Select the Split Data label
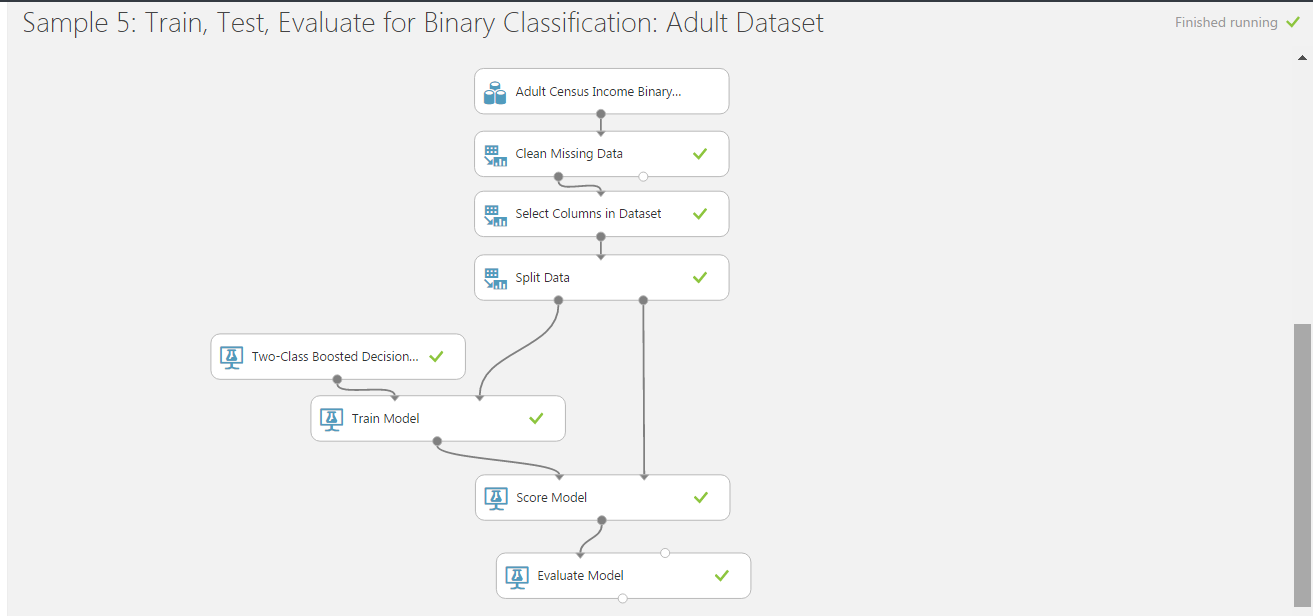The image size is (1313, 616). (542, 277)
